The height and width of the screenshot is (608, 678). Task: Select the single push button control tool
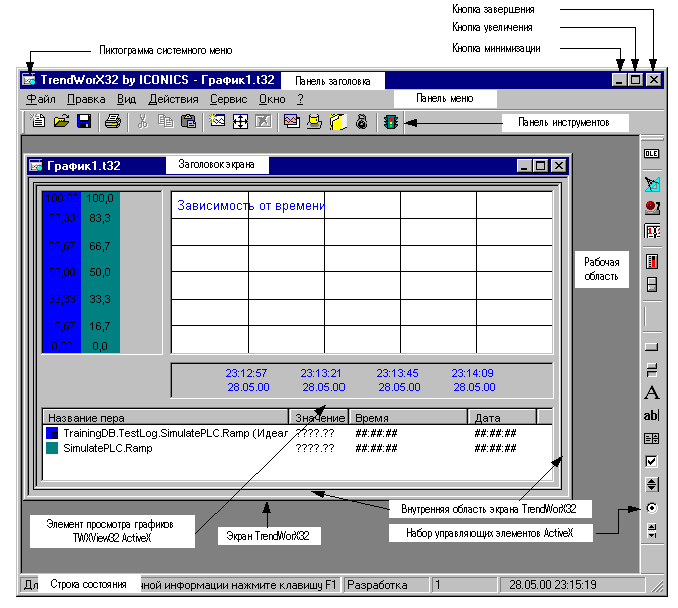click(x=652, y=347)
